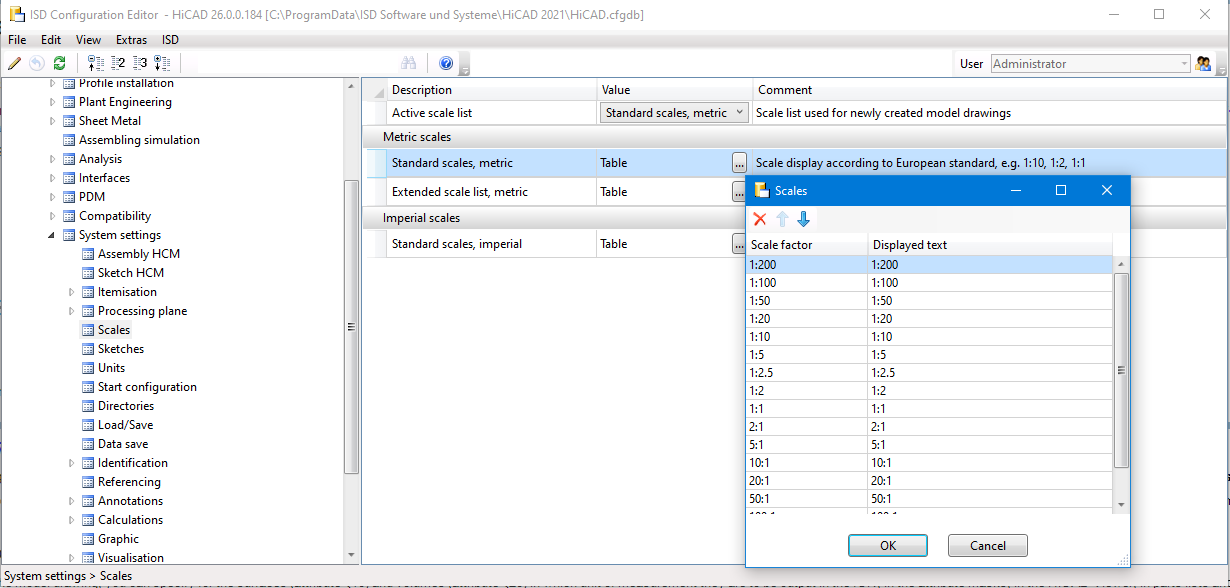Image resolution: width=1230 pixels, height=588 pixels.
Task: Click the pencil edit icon in toolbar
Action: coord(14,63)
